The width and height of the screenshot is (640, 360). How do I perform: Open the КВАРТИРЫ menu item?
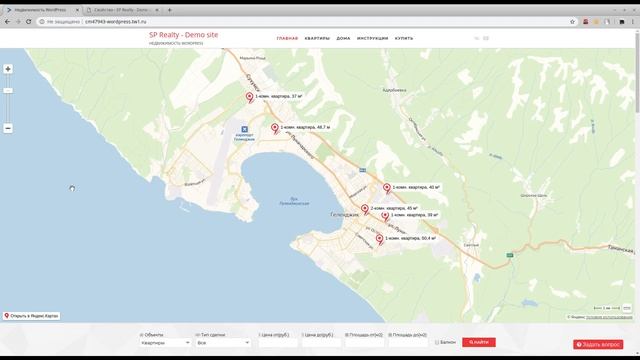pos(317,38)
